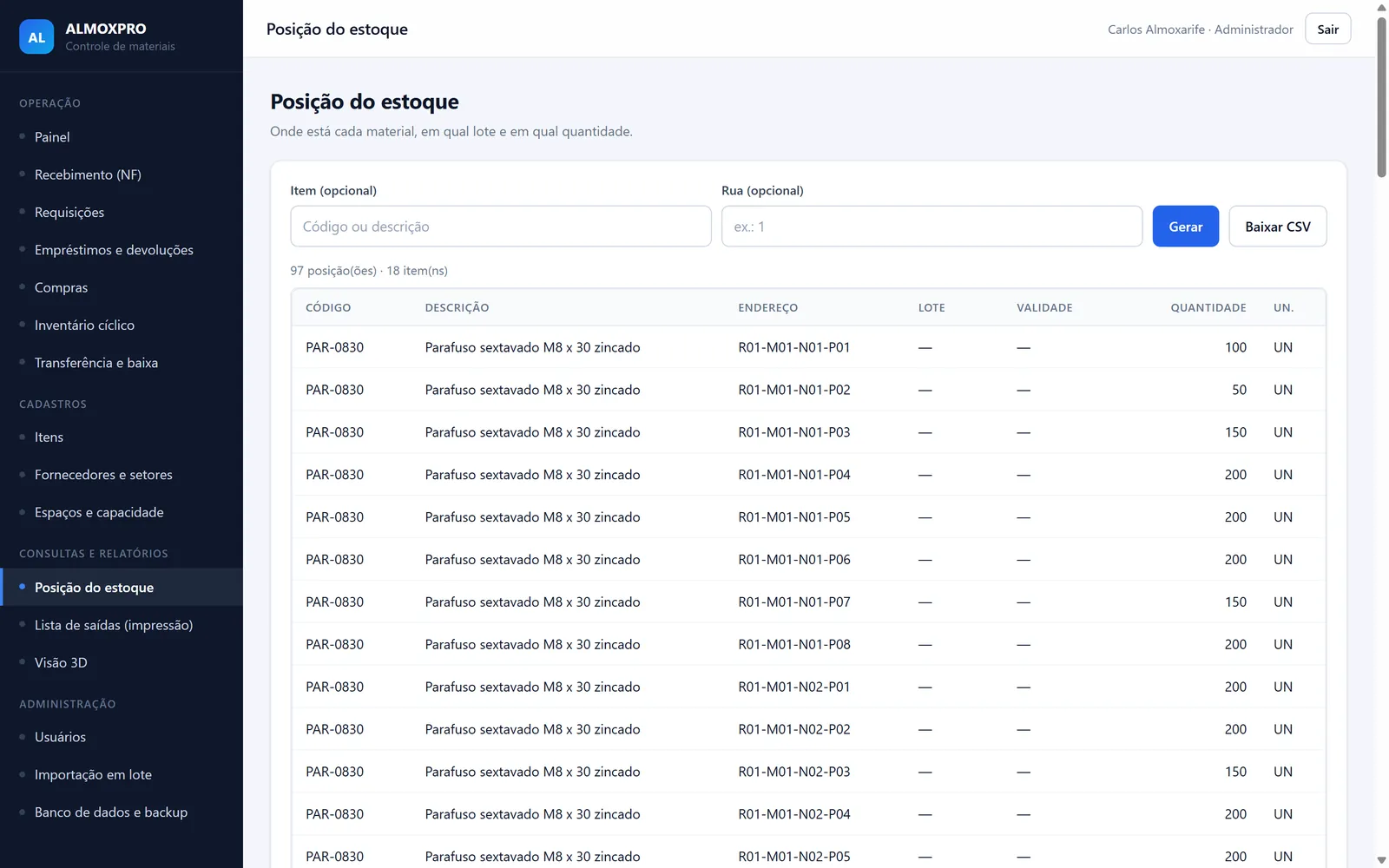Click the LOTE column header

pos(931,308)
